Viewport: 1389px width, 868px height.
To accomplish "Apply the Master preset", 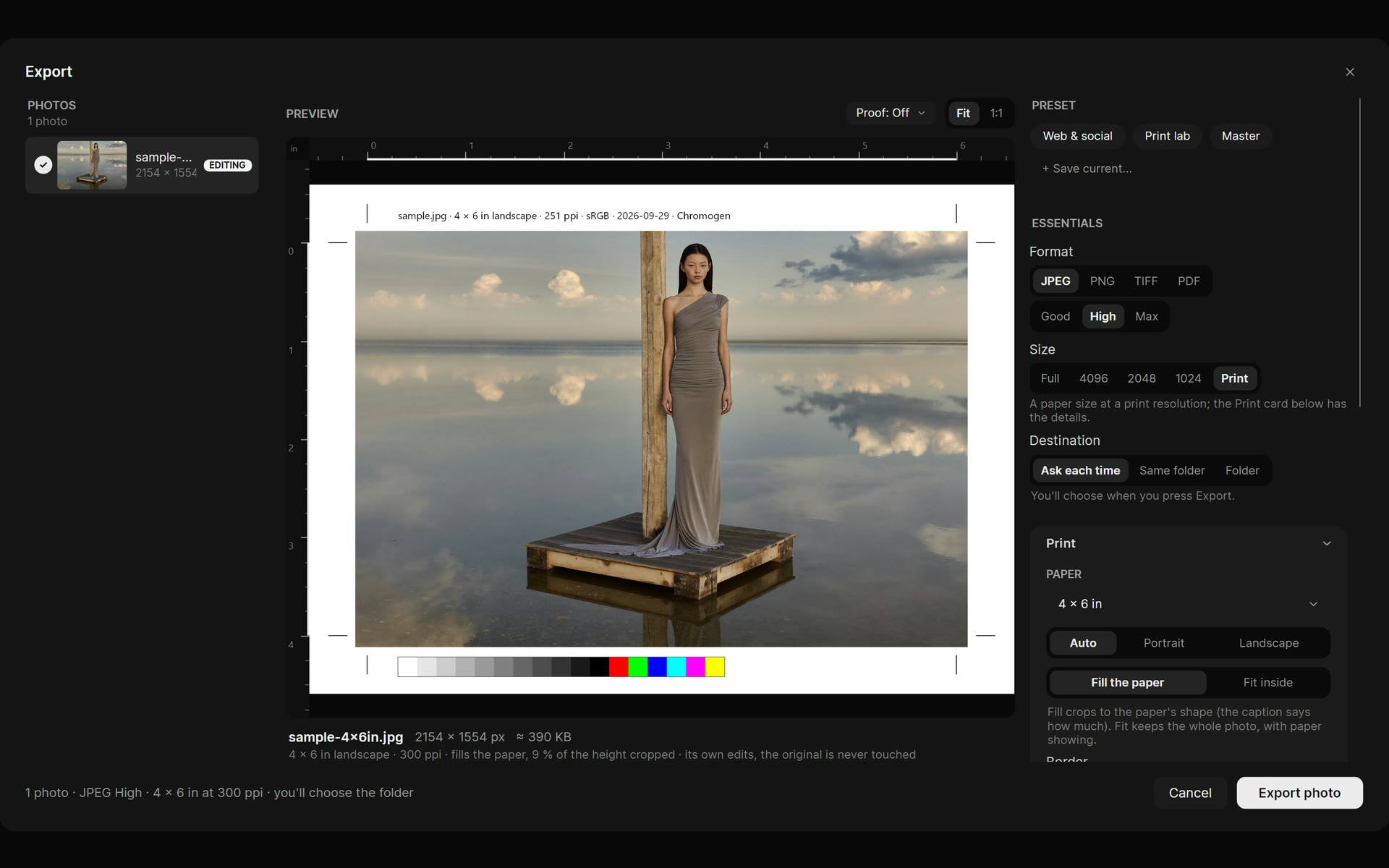I will click(x=1240, y=136).
